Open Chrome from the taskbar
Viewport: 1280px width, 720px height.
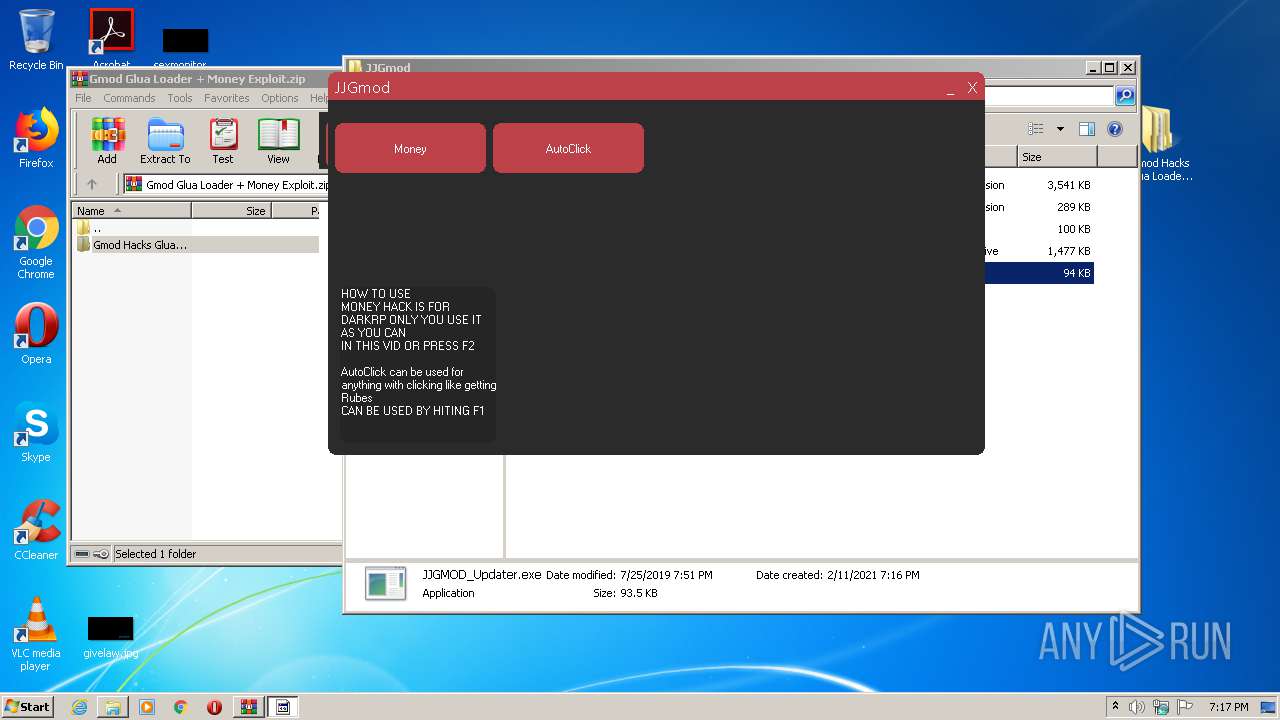[x=181, y=707]
